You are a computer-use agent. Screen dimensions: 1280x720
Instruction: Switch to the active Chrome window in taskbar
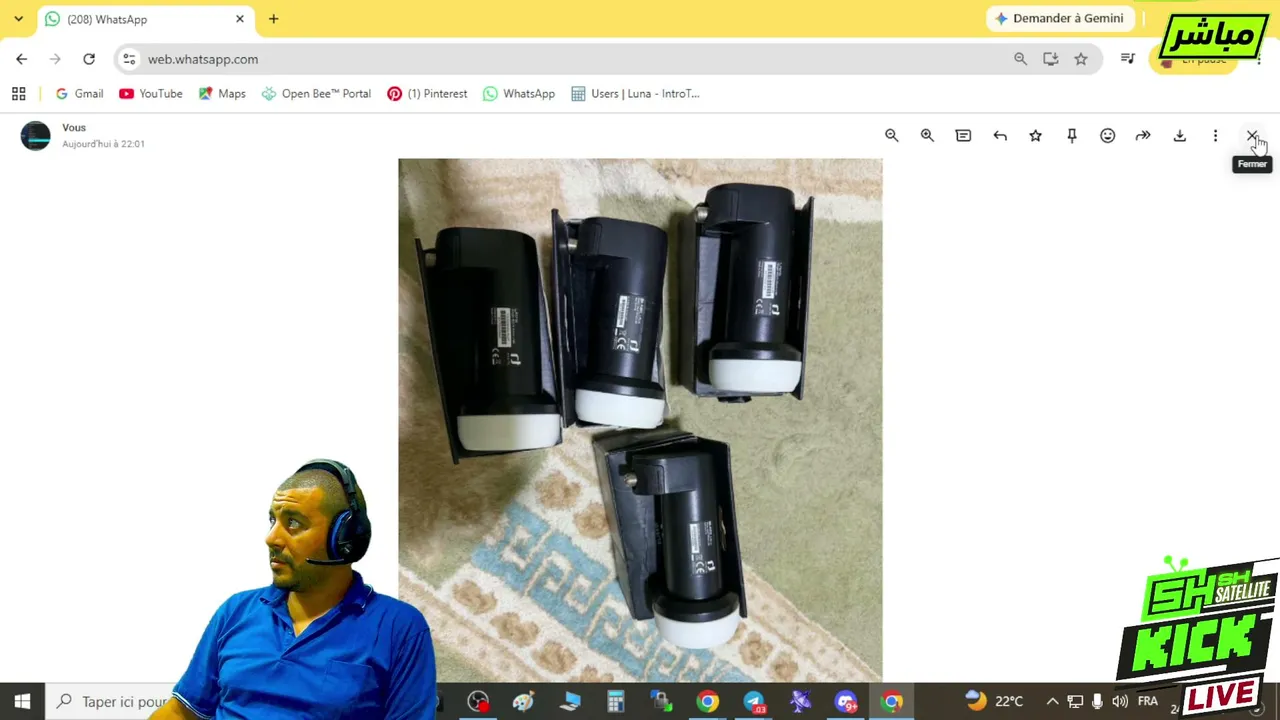(892, 702)
